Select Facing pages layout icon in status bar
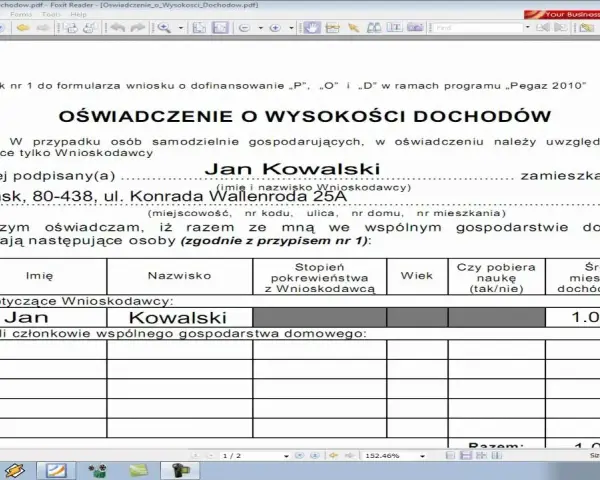600x480 pixels. (x=481, y=456)
